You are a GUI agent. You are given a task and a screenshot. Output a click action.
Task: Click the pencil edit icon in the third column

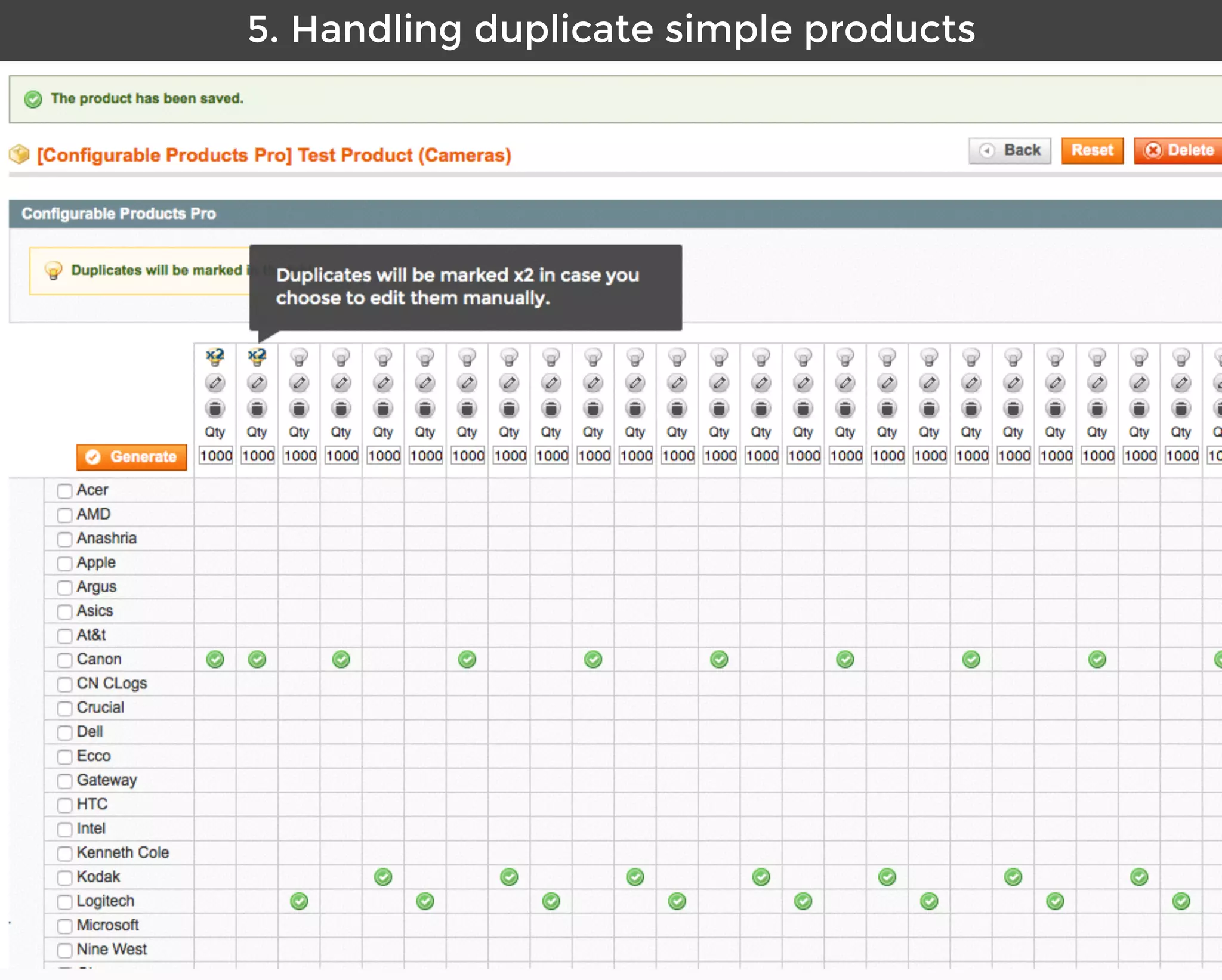[x=299, y=383]
